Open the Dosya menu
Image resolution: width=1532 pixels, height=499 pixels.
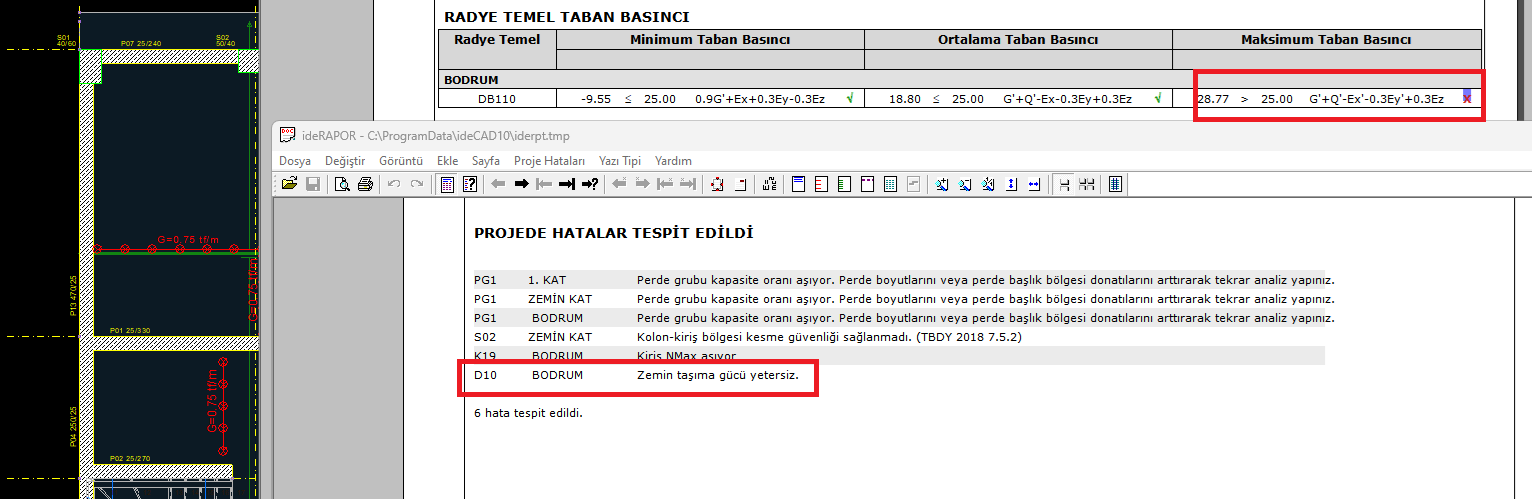tap(295, 161)
